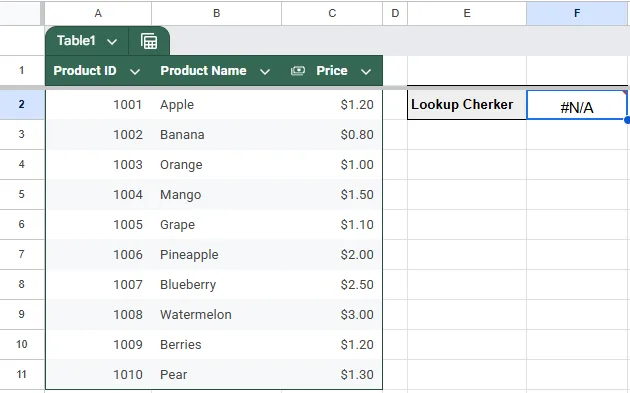Click the Pear cell
The height and width of the screenshot is (393, 630).
click(x=217, y=375)
